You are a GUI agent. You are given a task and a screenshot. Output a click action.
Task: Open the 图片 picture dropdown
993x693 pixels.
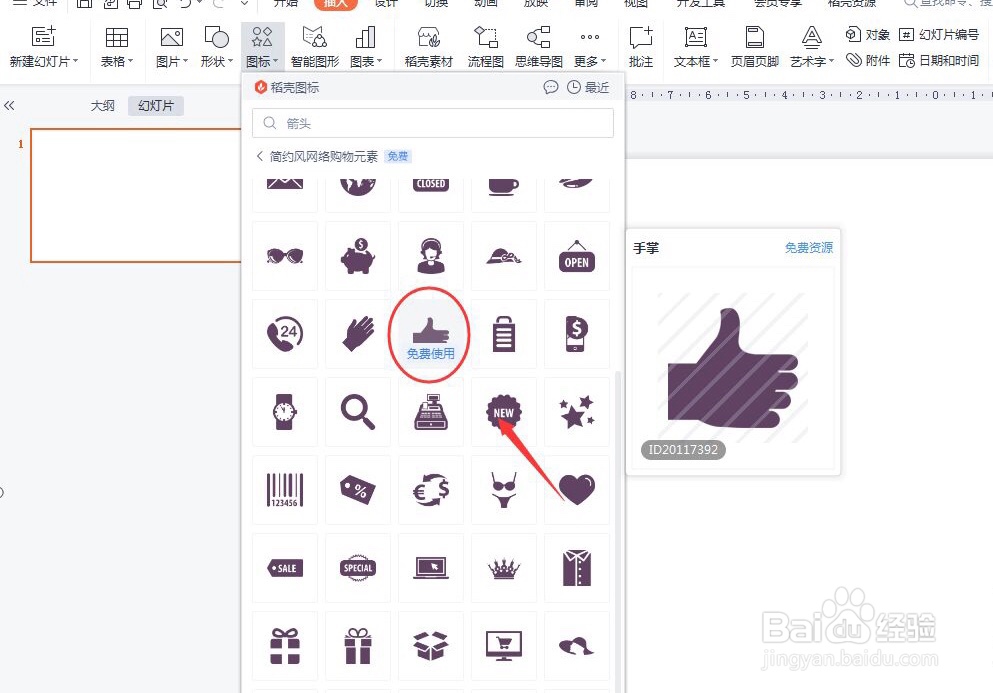[172, 61]
